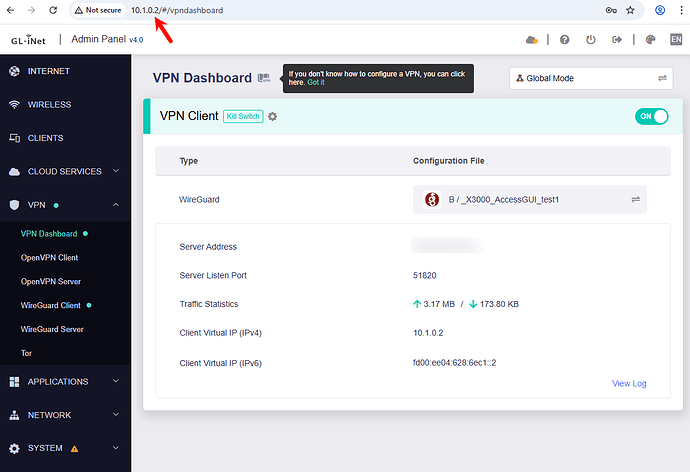This screenshot has height=472, width=690.
Task: Click the logout icon in header
Action: tap(617, 40)
